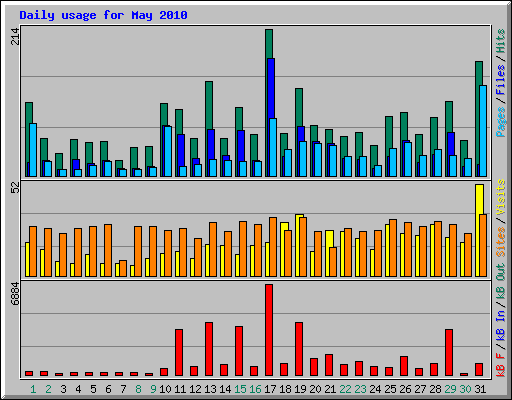Click the cyan Pages bar for day 31

click(x=483, y=131)
